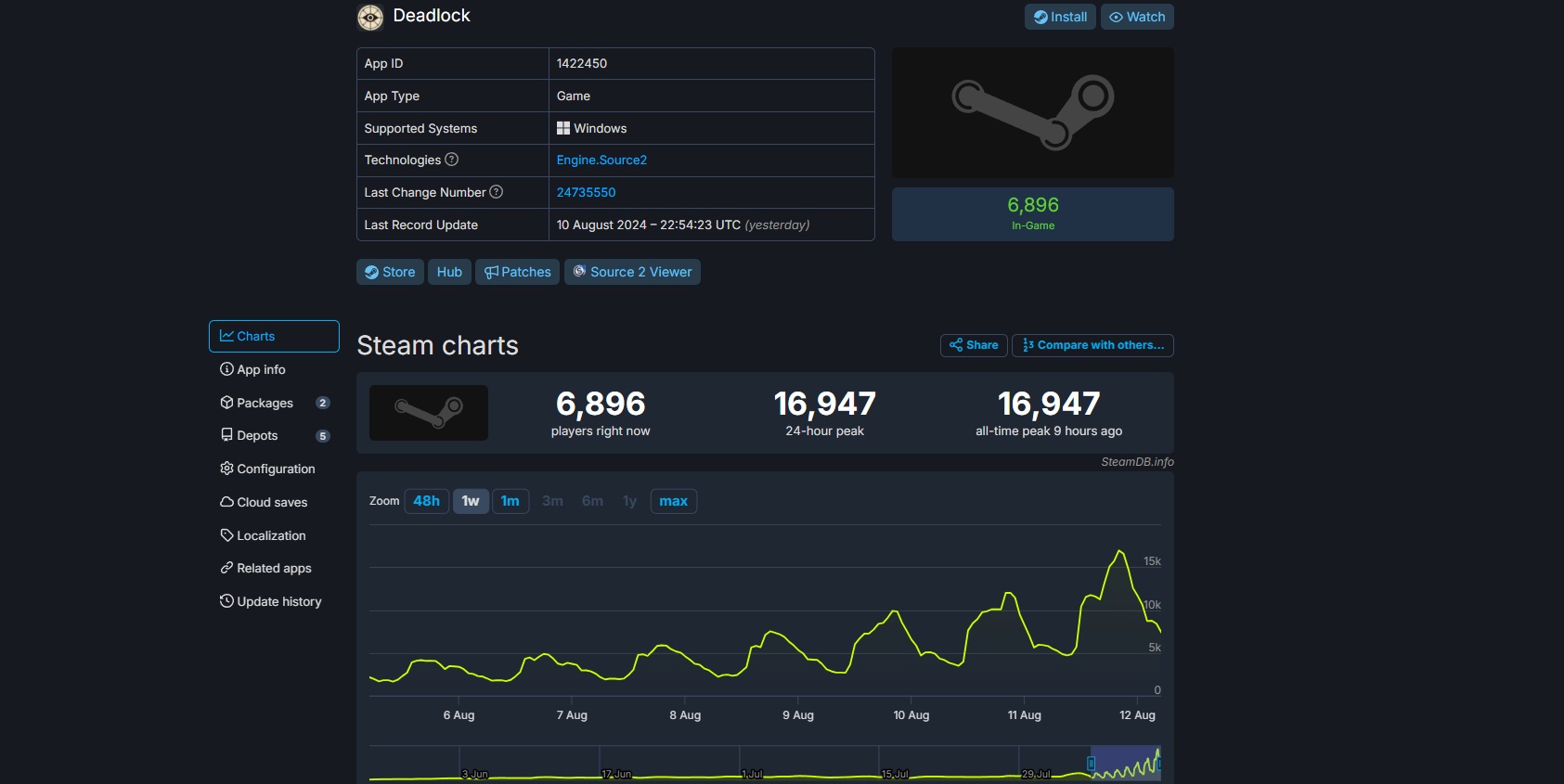Open the Steam Store page button
This screenshot has height=784, width=1564.
click(x=390, y=272)
